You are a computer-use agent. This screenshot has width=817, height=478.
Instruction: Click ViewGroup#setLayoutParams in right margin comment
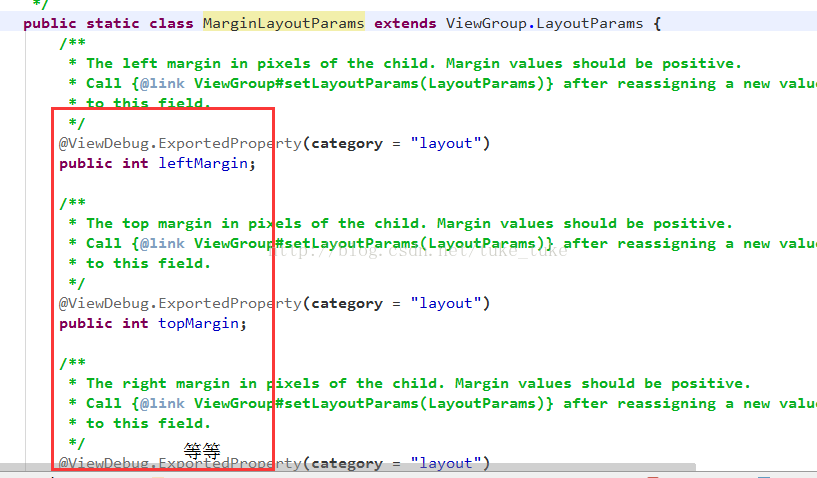pyautogui.click(x=306, y=403)
